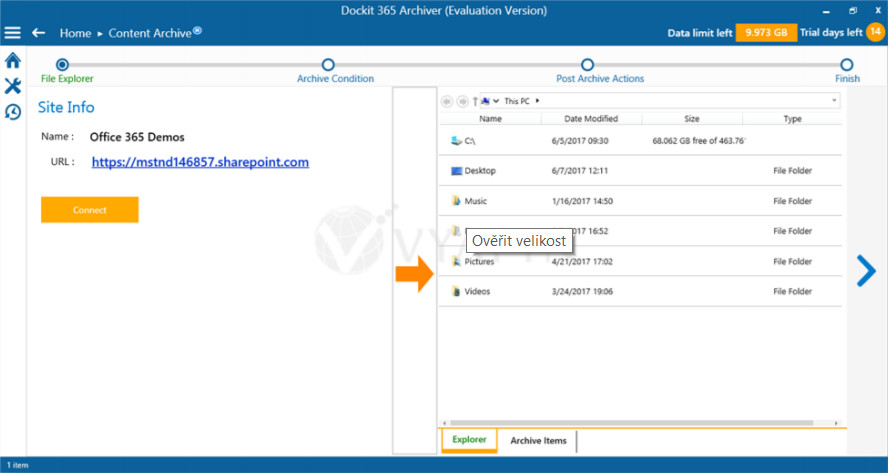This screenshot has width=888, height=473.
Task: Click the Content Archive breadcrumb
Action: coord(150,33)
